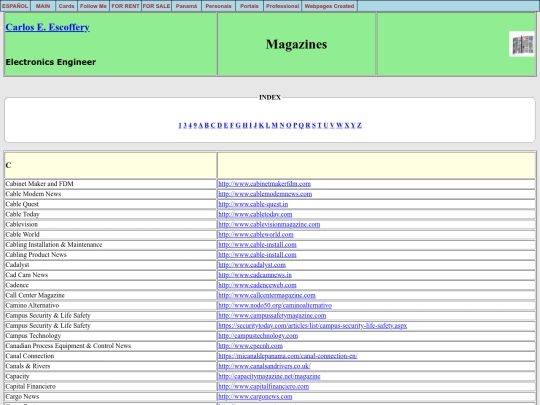The image size is (540, 405).
Task: Select 'Canal Connection' row name
Action: pyautogui.click(x=30, y=356)
